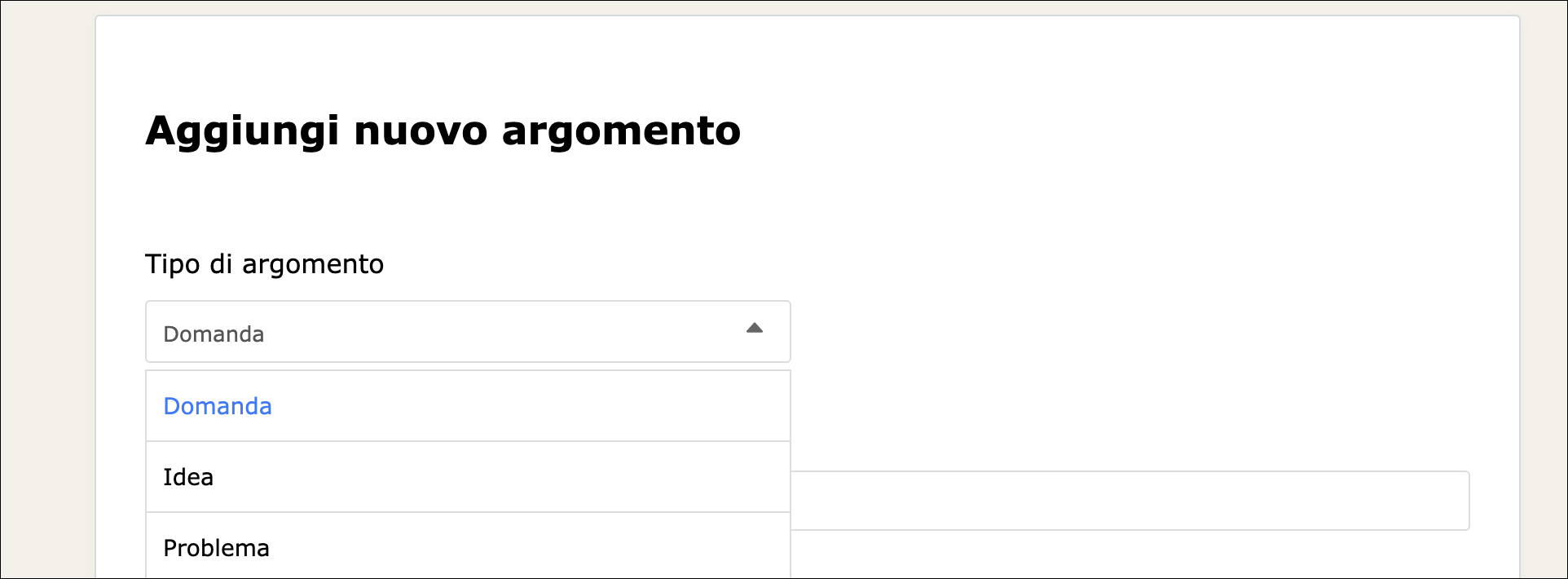This screenshot has height=579, width=1568.
Task: Click the Tipo di argomento label
Action: pos(264,264)
